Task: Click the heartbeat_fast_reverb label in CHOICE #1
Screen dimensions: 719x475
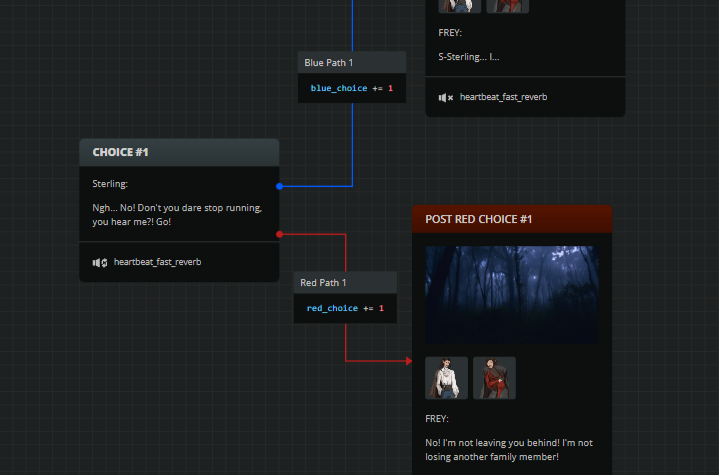Action: coord(157,262)
